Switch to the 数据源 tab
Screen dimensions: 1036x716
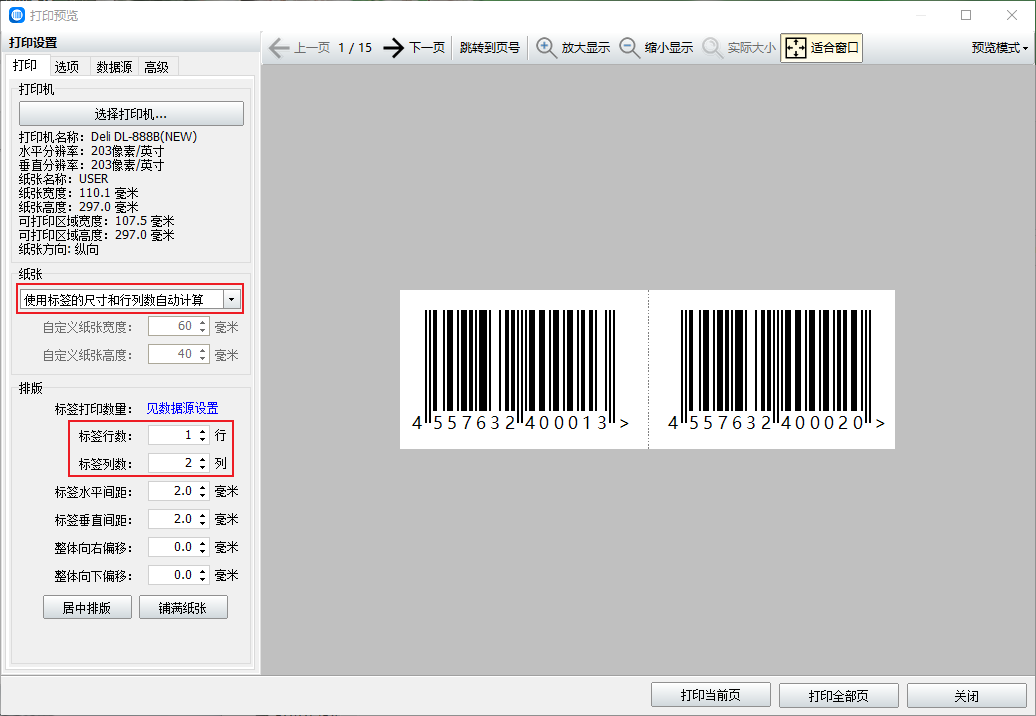(x=114, y=67)
